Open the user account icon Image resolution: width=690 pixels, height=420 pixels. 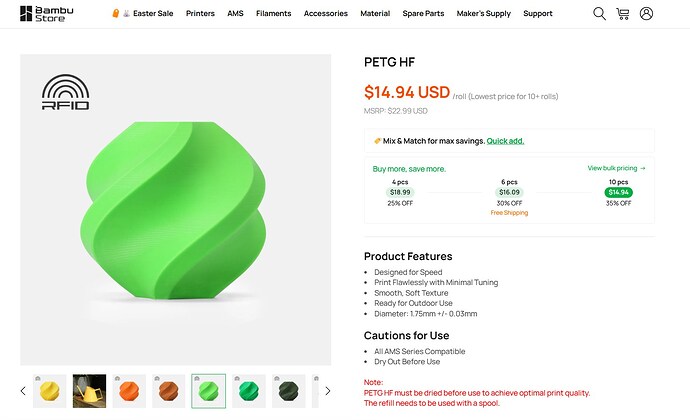click(x=646, y=14)
